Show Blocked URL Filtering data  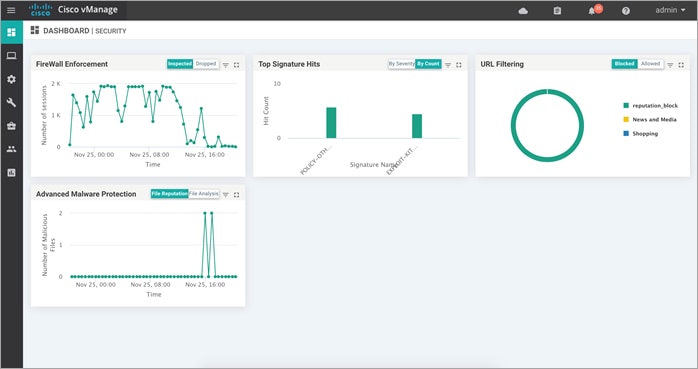(625, 64)
